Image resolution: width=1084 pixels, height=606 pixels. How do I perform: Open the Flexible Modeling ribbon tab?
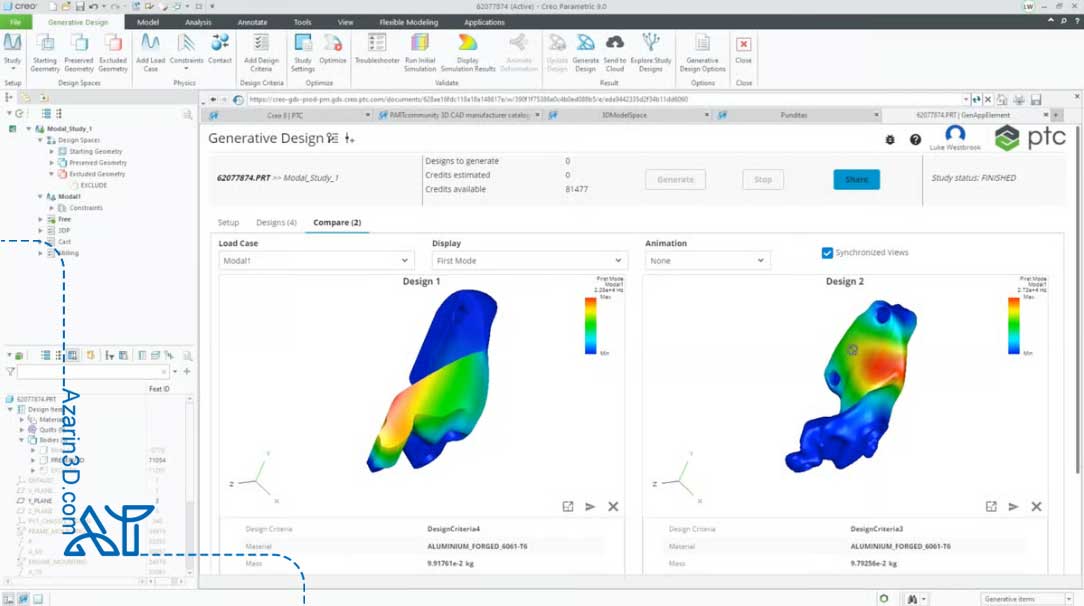(409, 22)
